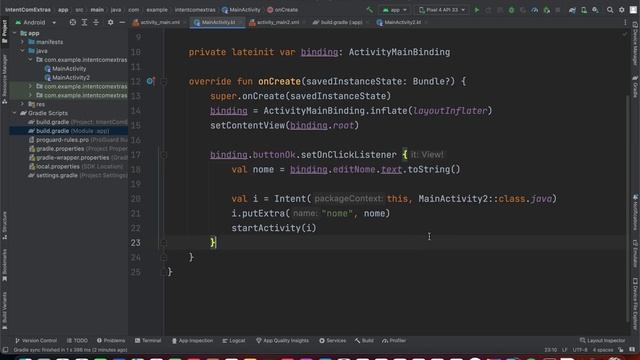Open the Profiler tool window
The image size is (640, 360).
click(394, 340)
